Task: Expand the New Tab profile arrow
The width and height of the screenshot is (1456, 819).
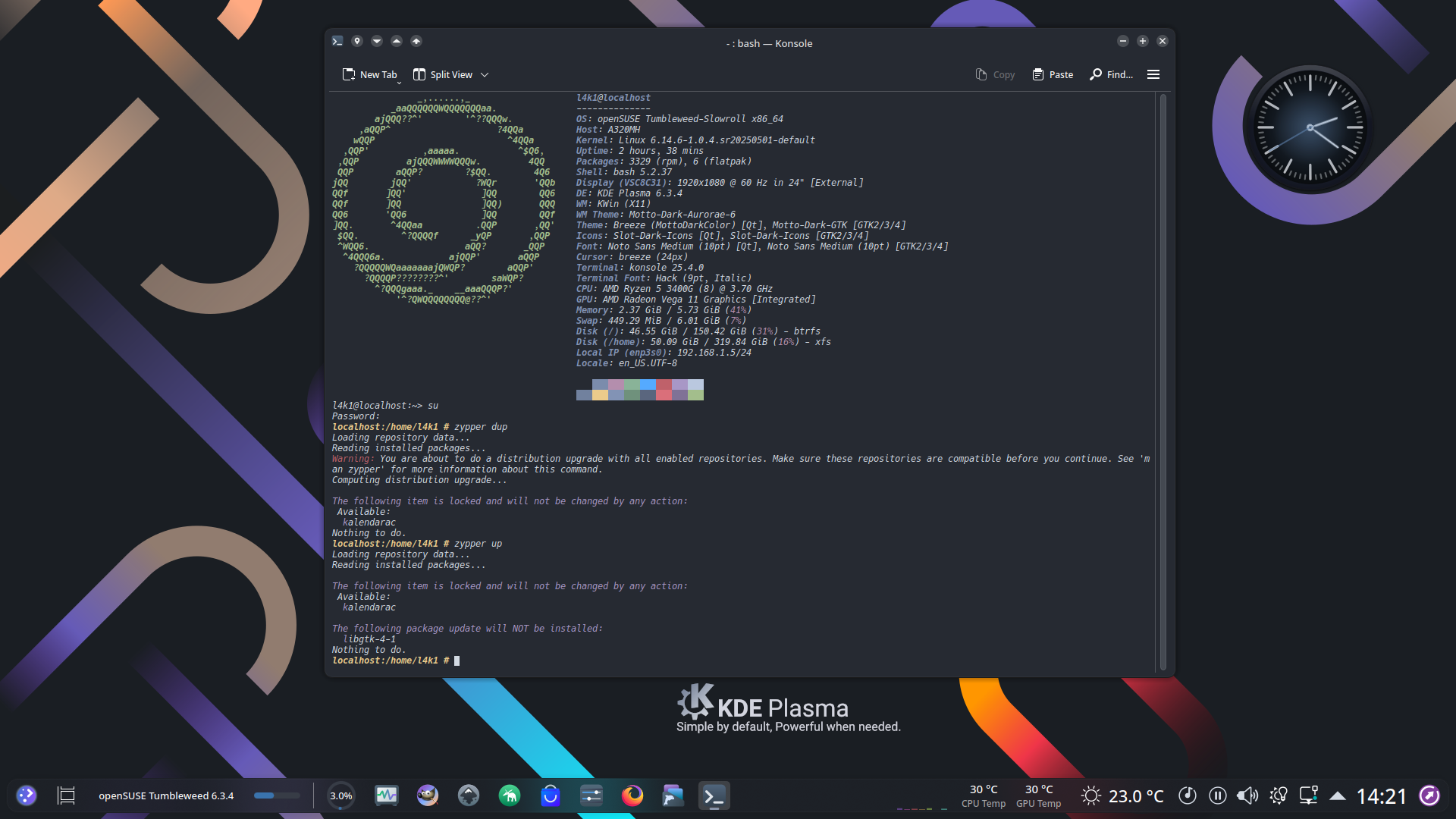Action: pos(399,82)
